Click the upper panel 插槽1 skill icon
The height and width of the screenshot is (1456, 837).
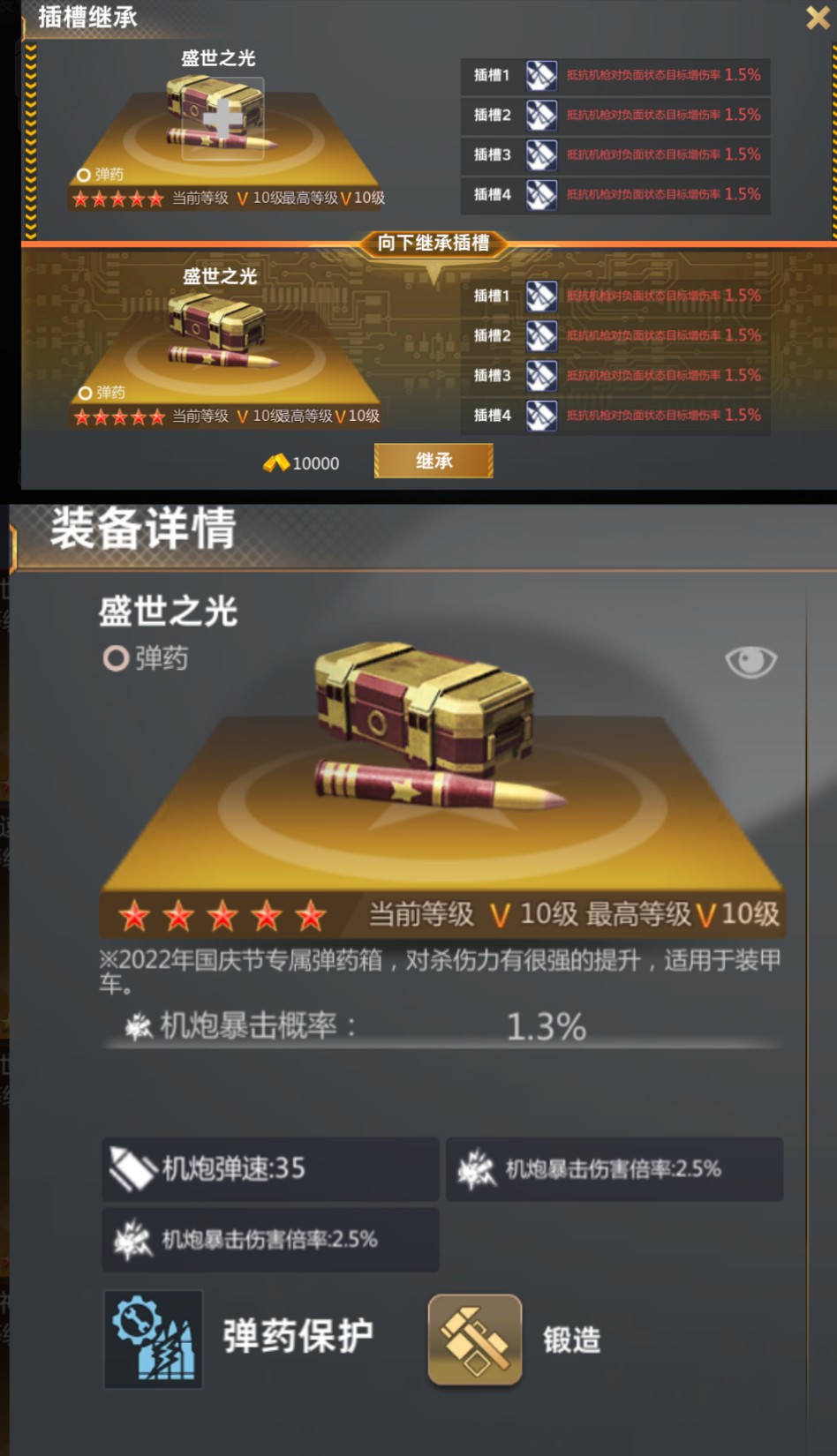tap(541, 75)
